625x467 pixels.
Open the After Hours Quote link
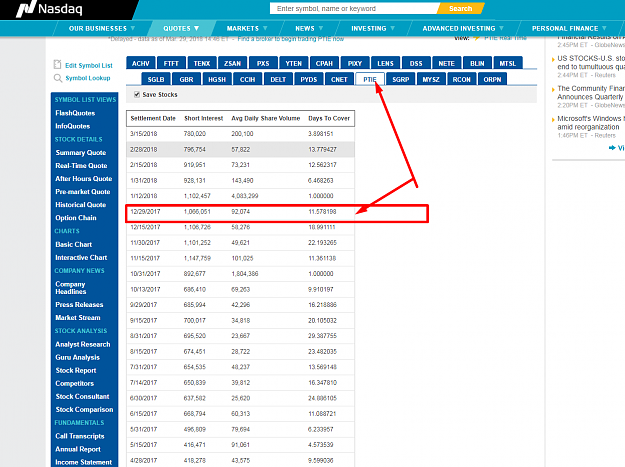click(84, 179)
